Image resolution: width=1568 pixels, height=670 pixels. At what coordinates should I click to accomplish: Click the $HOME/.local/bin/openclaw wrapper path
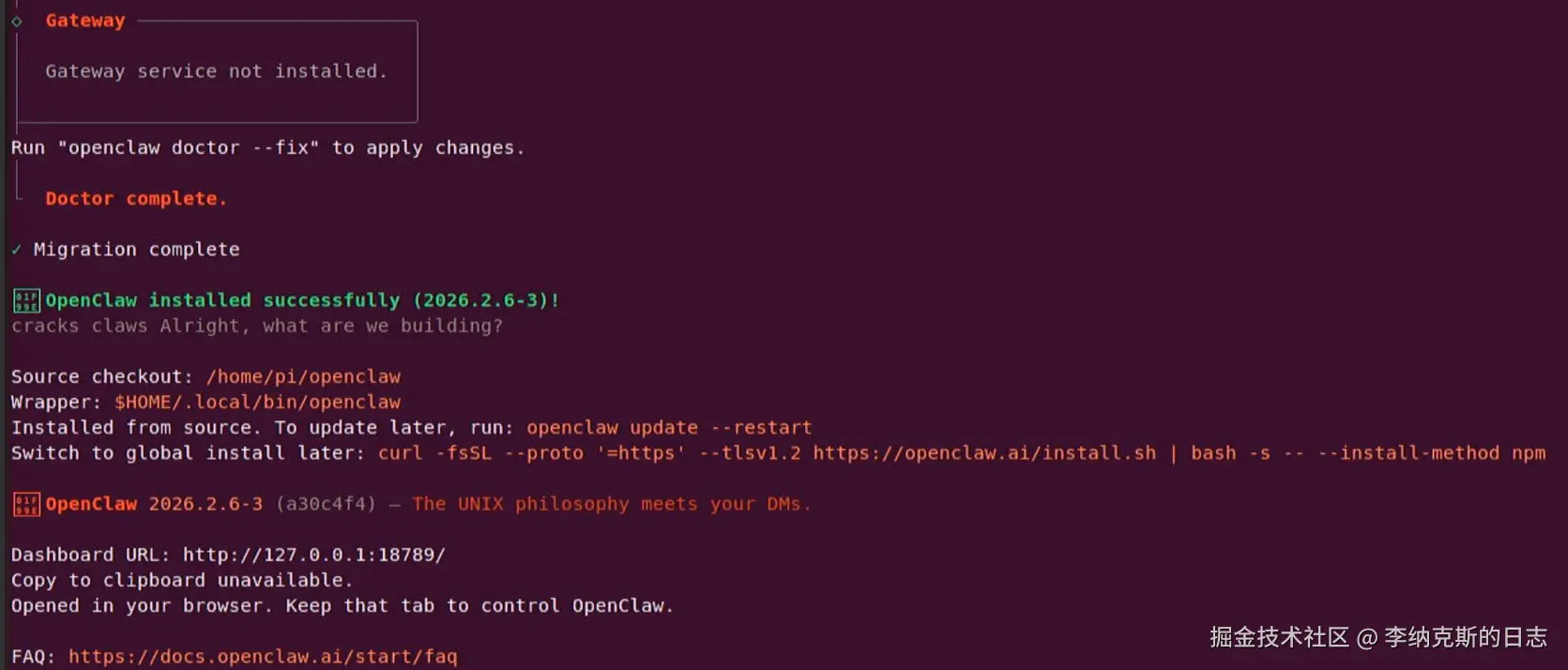pyautogui.click(x=258, y=402)
